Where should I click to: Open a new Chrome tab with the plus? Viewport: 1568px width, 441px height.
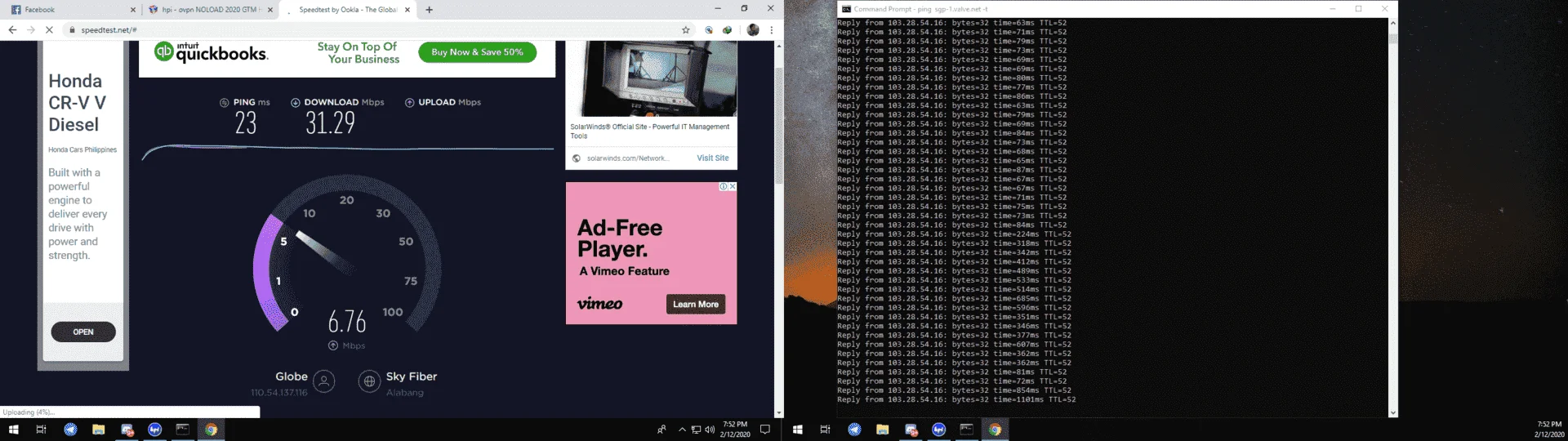coord(430,10)
